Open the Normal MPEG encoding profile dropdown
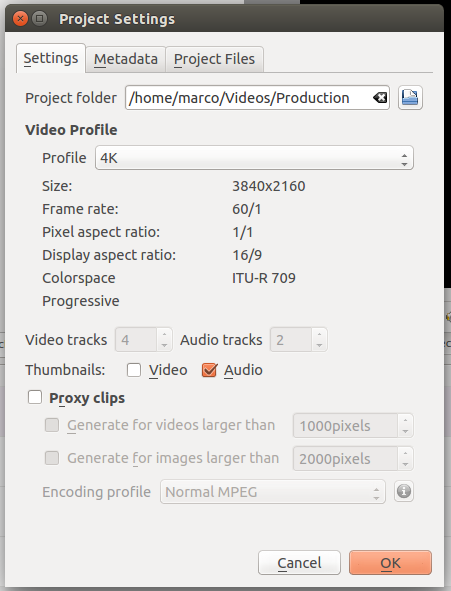Image resolution: width=451 pixels, height=591 pixels. (x=273, y=491)
